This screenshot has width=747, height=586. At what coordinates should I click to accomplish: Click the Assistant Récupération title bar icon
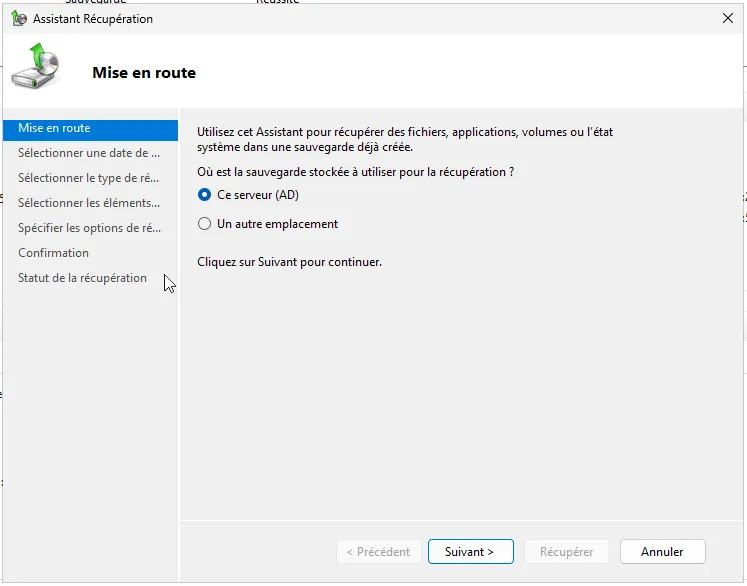click(x=19, y=19)
